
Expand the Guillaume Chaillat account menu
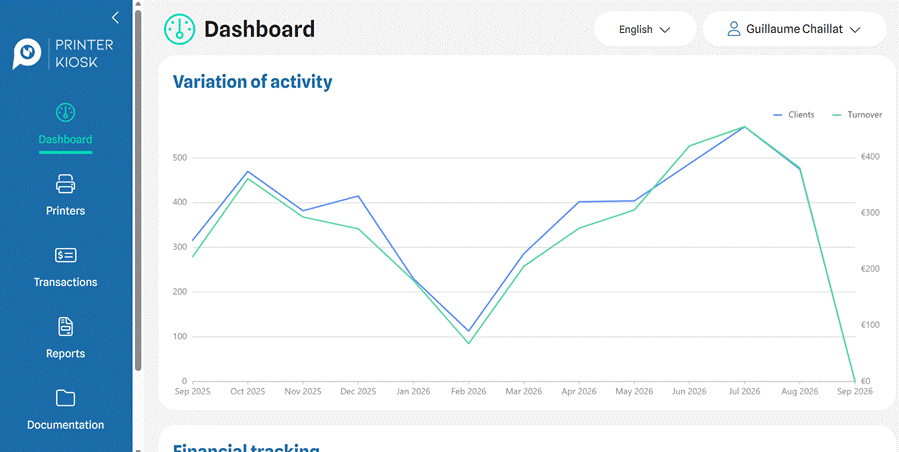coord(794,29)
